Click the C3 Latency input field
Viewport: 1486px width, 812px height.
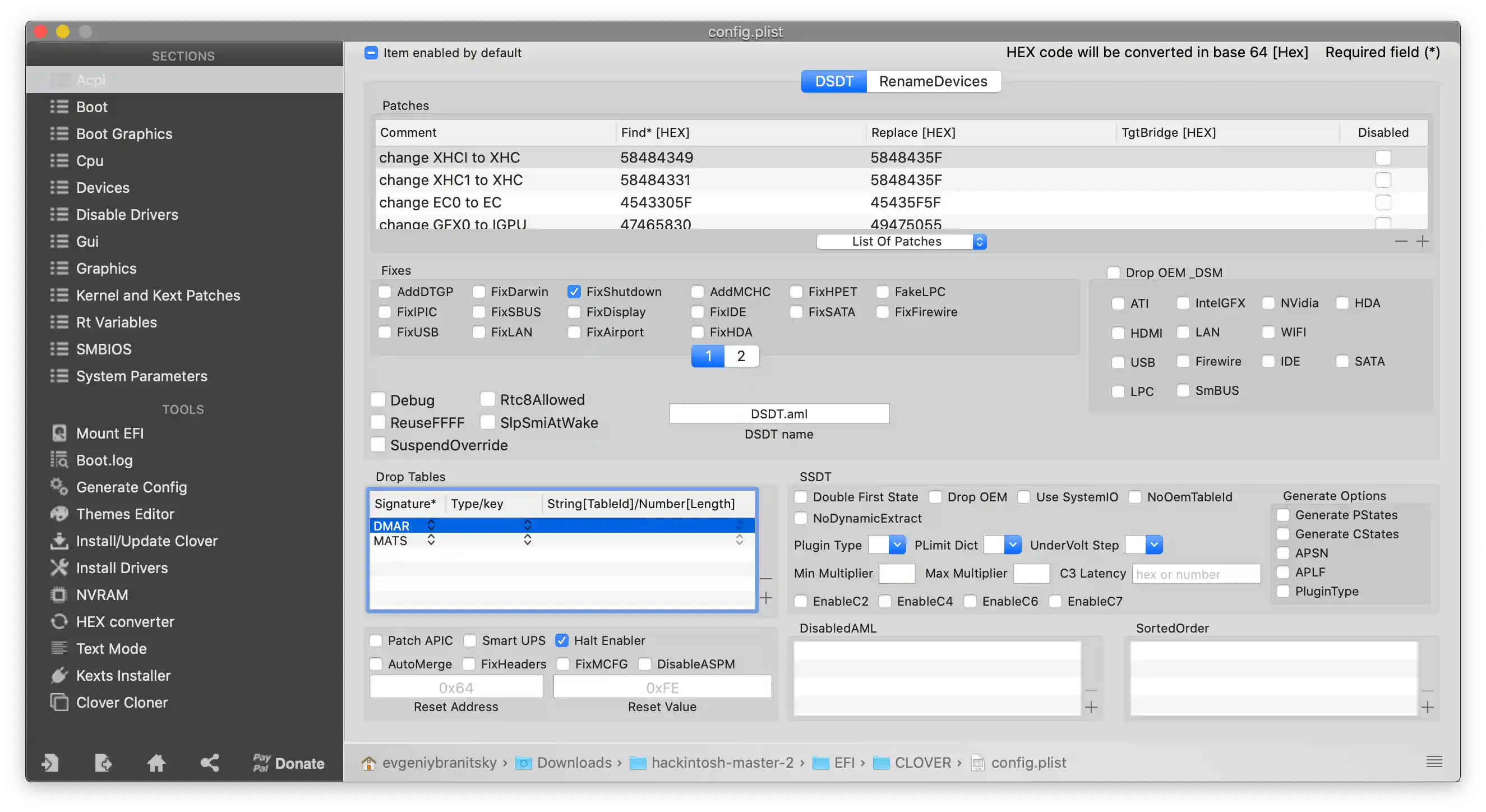click(x=1196, y=574)
